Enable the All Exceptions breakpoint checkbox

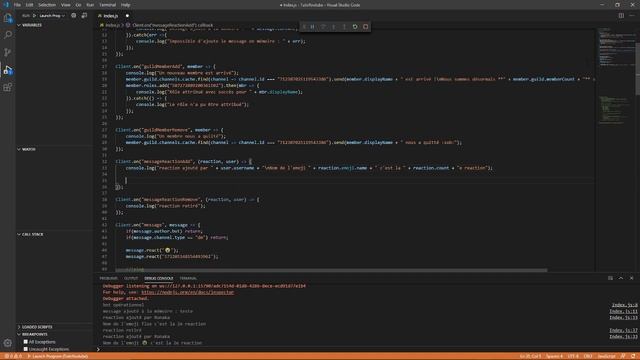pyautogui.click(x=26, y=342)
